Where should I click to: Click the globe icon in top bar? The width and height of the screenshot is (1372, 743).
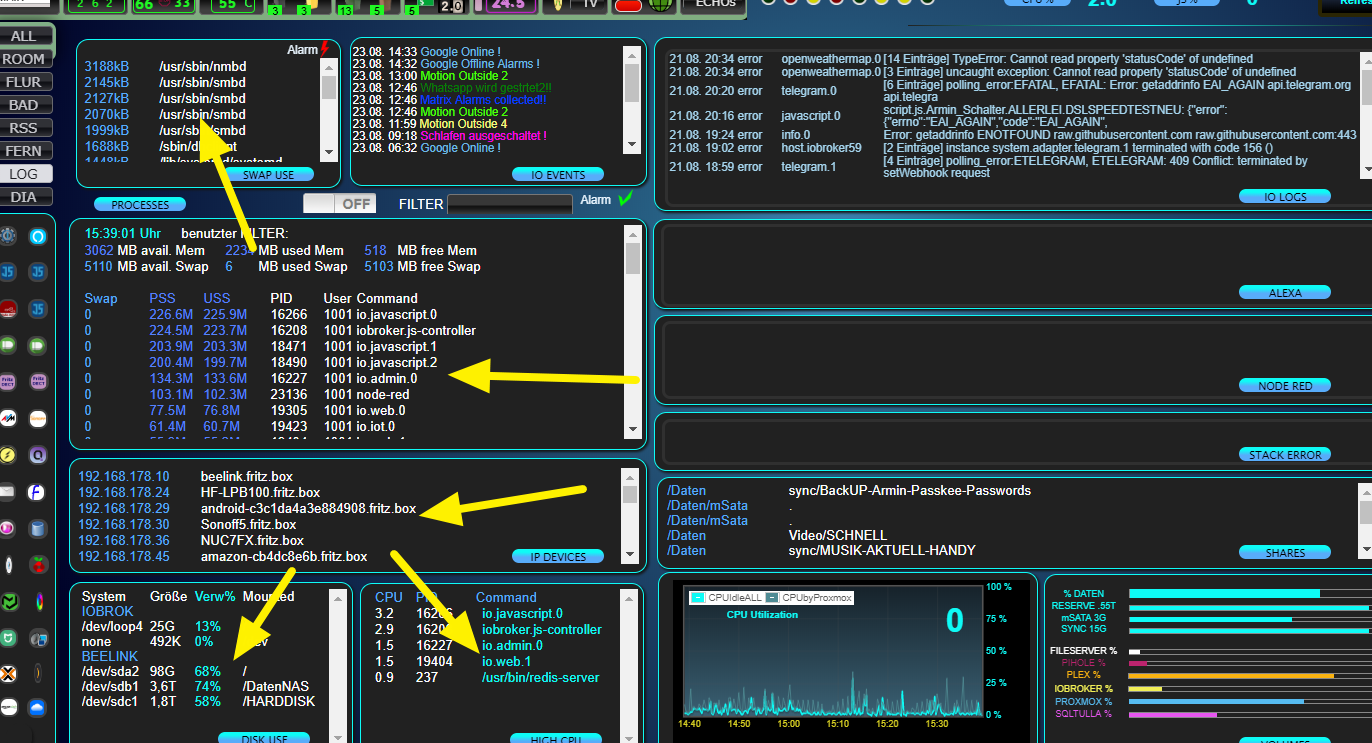tap(658, 4)
